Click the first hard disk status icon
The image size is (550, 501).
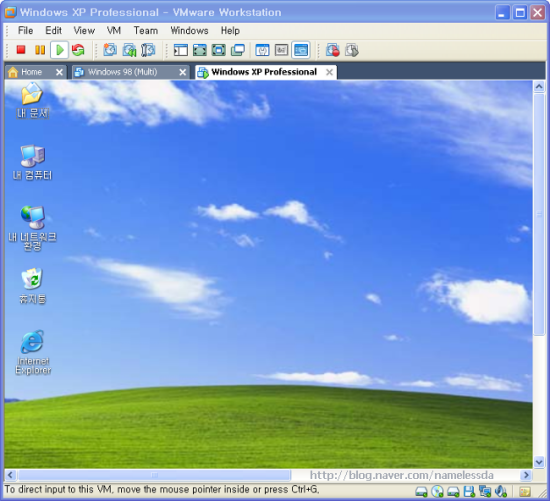pyautogui.click(x=421, y=492)
